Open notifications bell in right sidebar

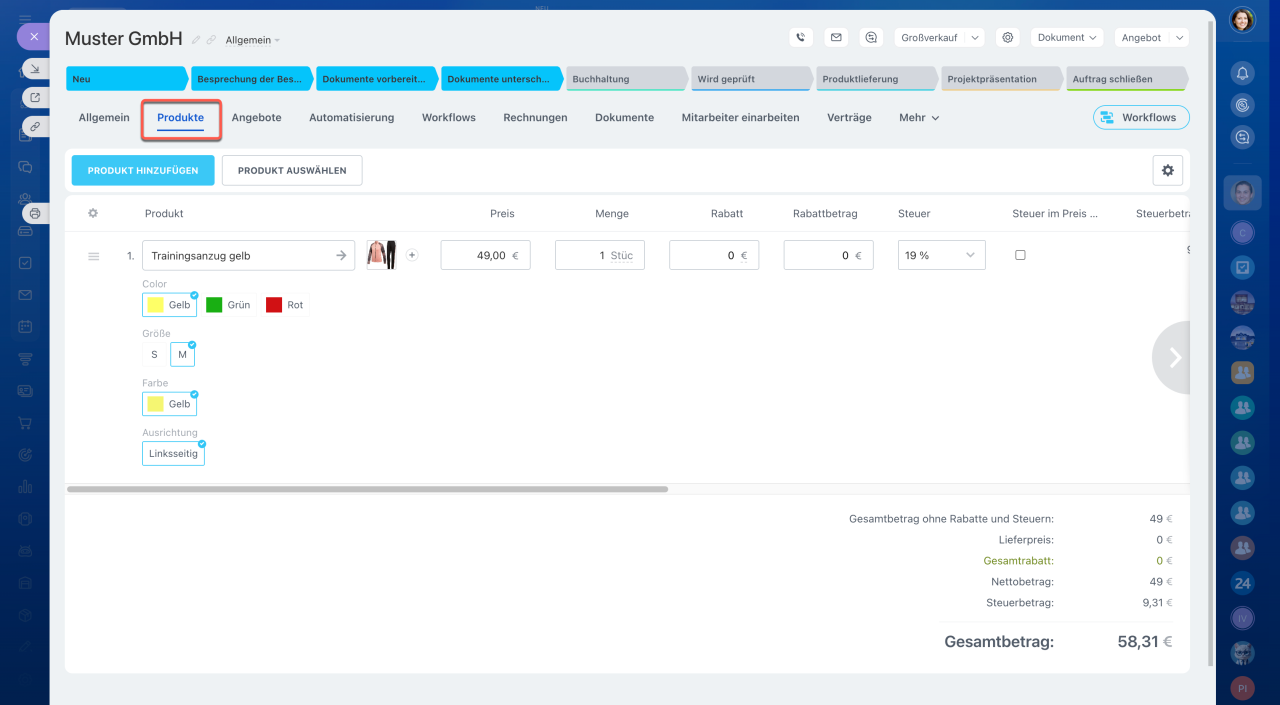tap(1242, 73)
